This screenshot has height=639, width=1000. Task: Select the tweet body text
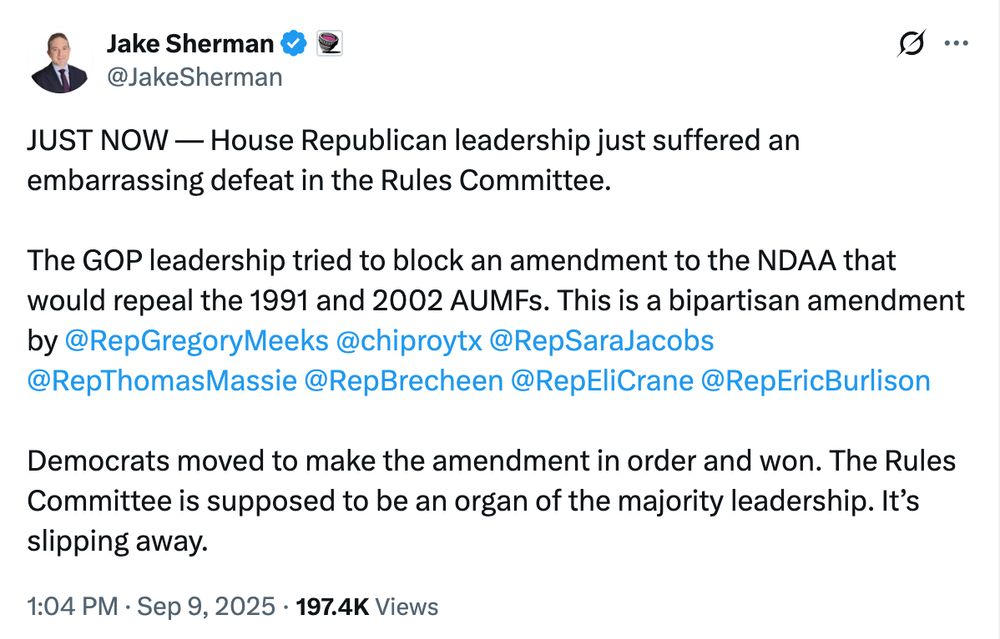coord(400,140)
